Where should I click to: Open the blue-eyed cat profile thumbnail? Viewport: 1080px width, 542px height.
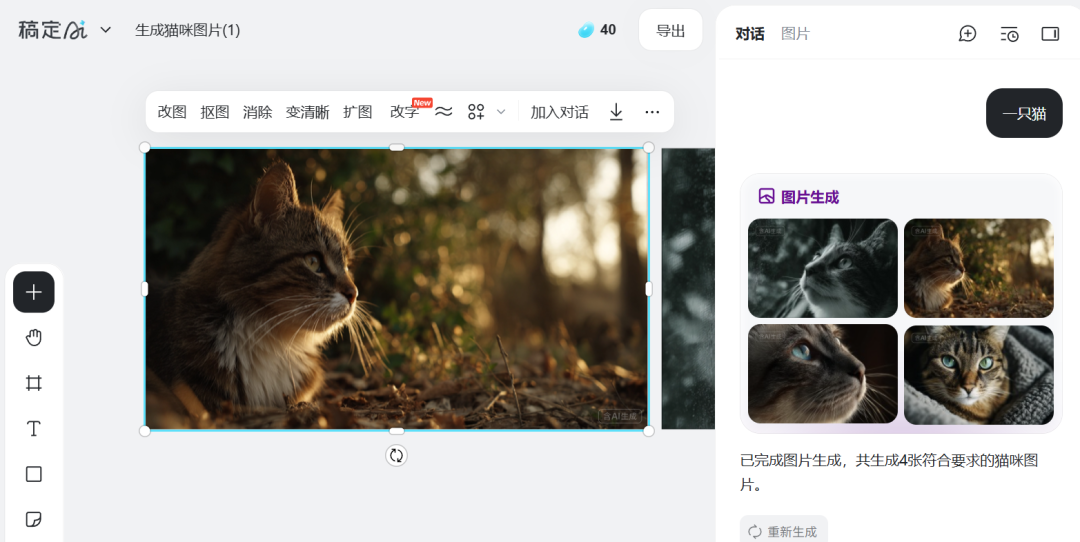pos(822,374)
